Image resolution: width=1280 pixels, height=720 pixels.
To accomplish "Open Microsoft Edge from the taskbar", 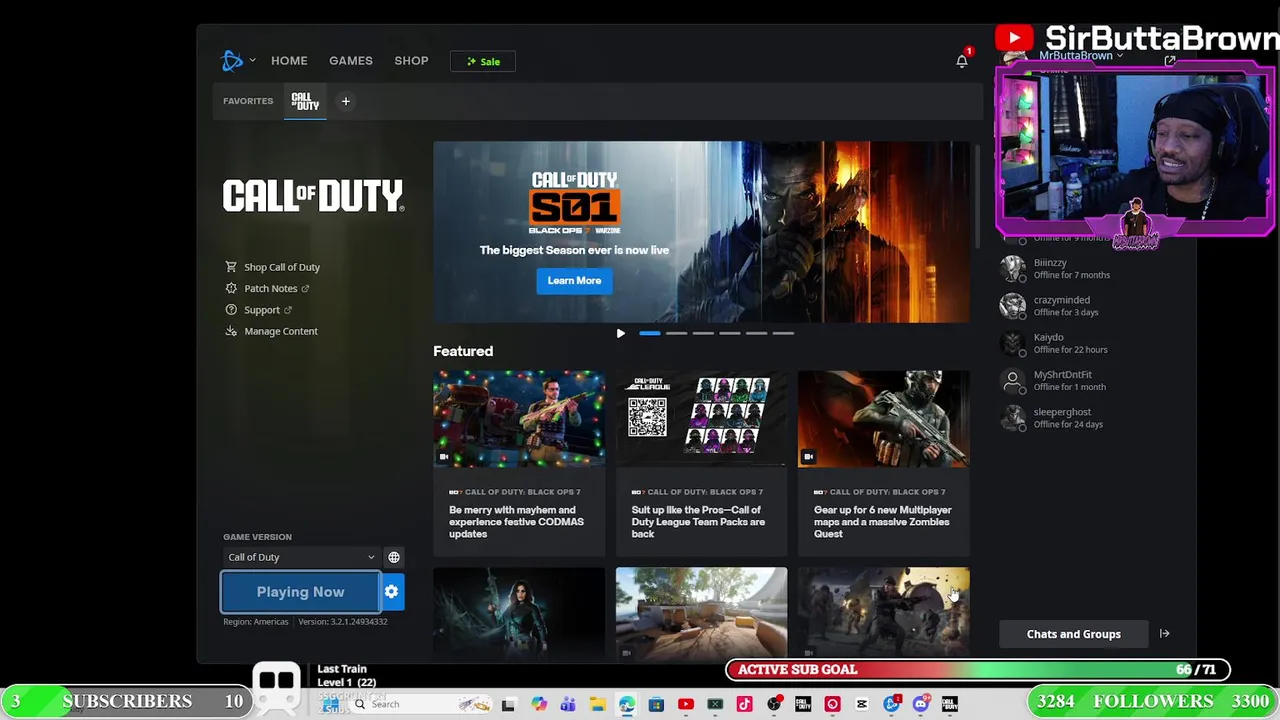I will pyautogui.click(x=627, y=704).
